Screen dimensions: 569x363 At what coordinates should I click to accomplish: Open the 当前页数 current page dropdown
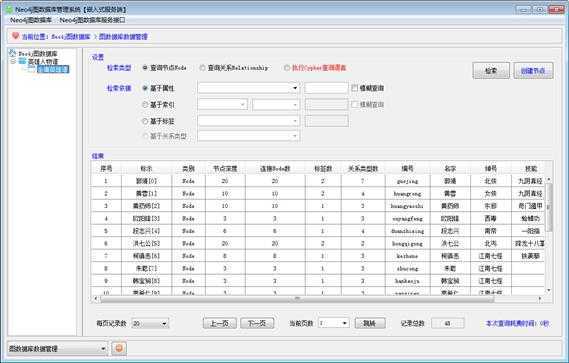pos(333,323)
